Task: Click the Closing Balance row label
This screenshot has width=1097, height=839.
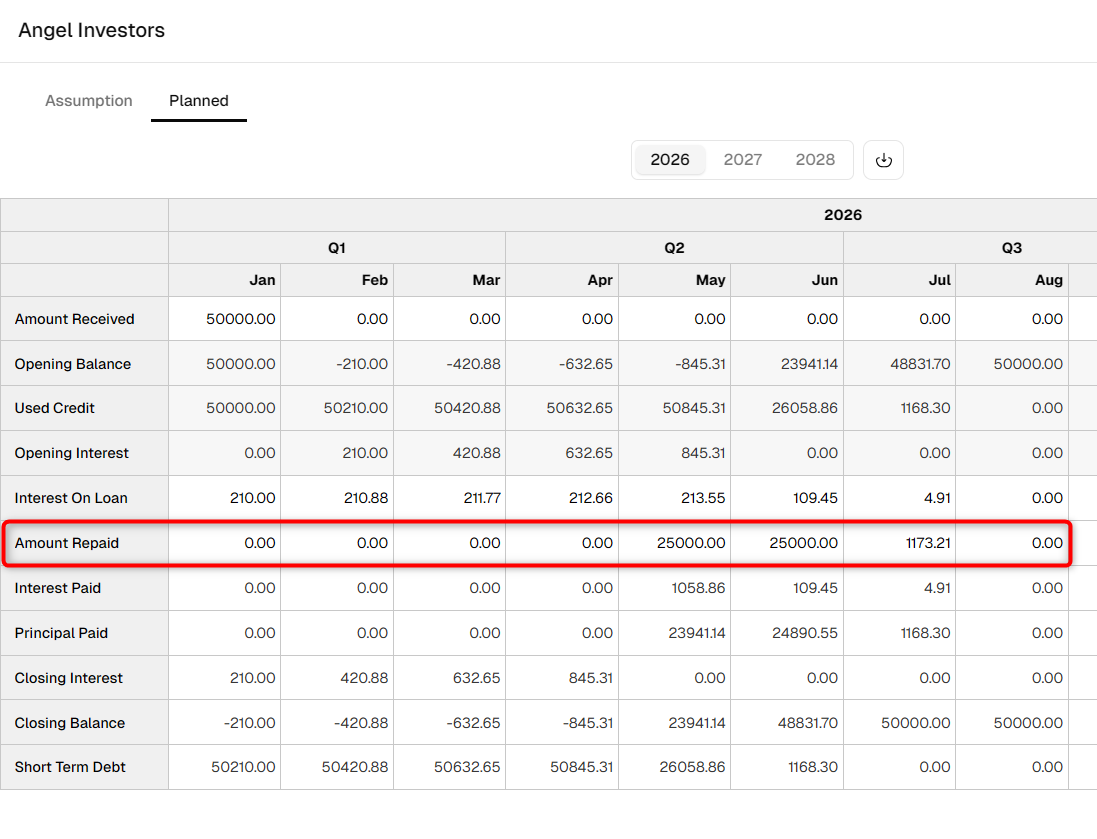Action: coord(70,723)
